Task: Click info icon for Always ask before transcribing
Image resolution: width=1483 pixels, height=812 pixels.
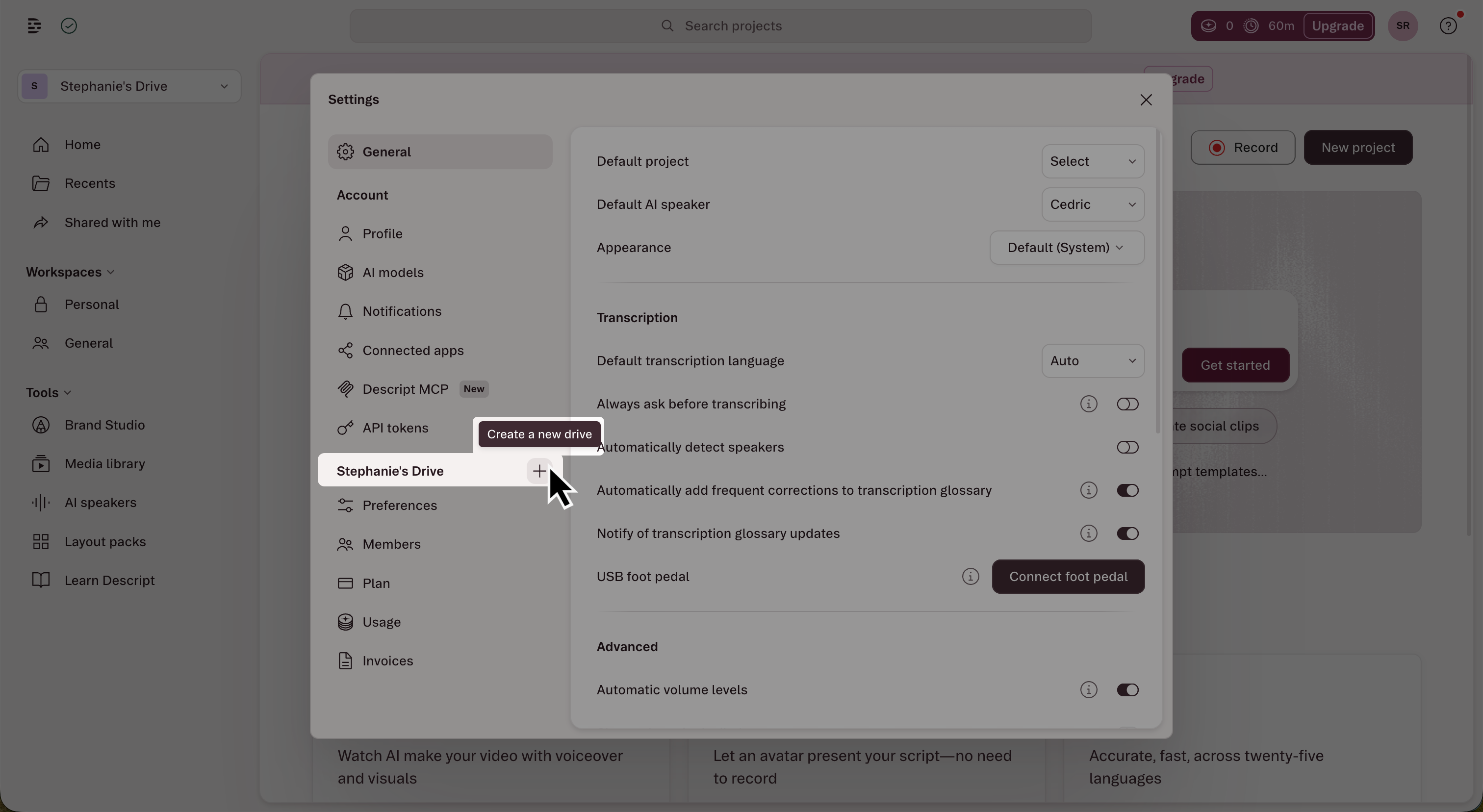Action: tap(1088, 404)
